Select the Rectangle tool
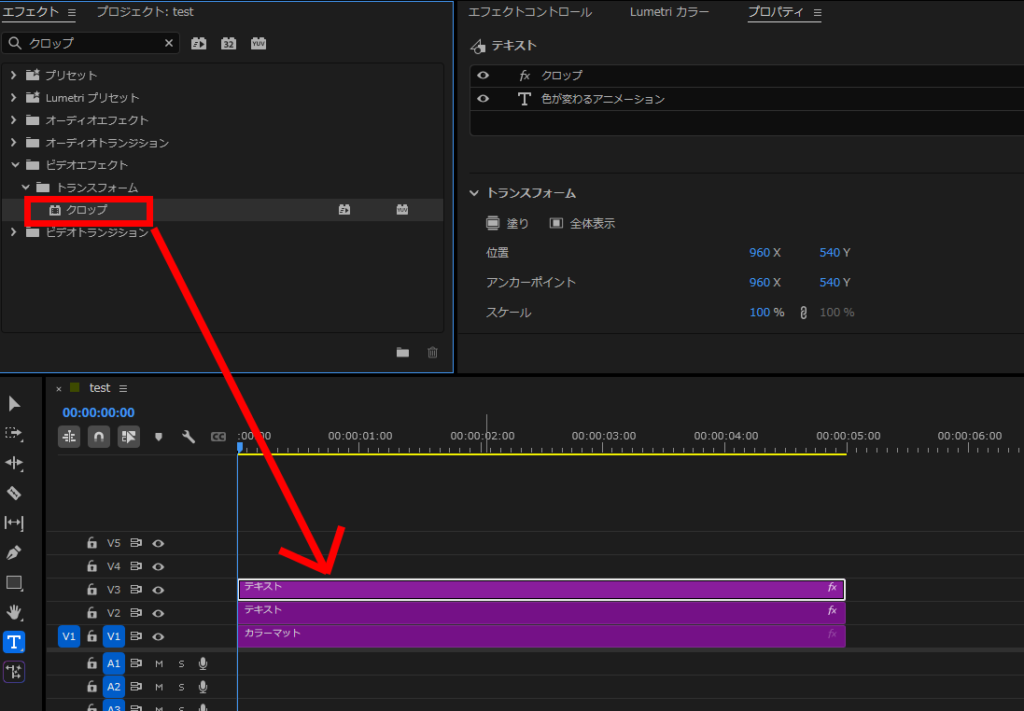 click(14, 582)
